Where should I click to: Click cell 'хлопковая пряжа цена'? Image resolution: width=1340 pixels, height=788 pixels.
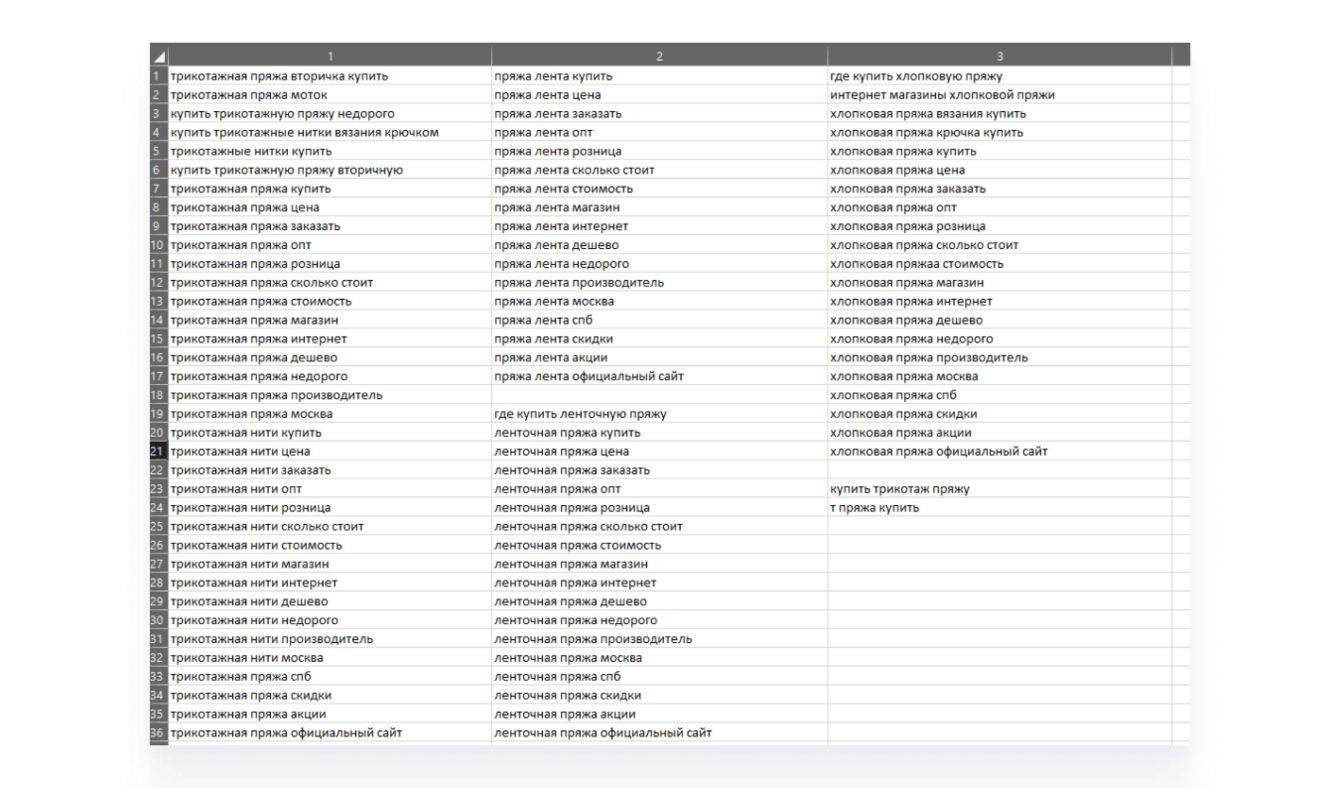999,170
